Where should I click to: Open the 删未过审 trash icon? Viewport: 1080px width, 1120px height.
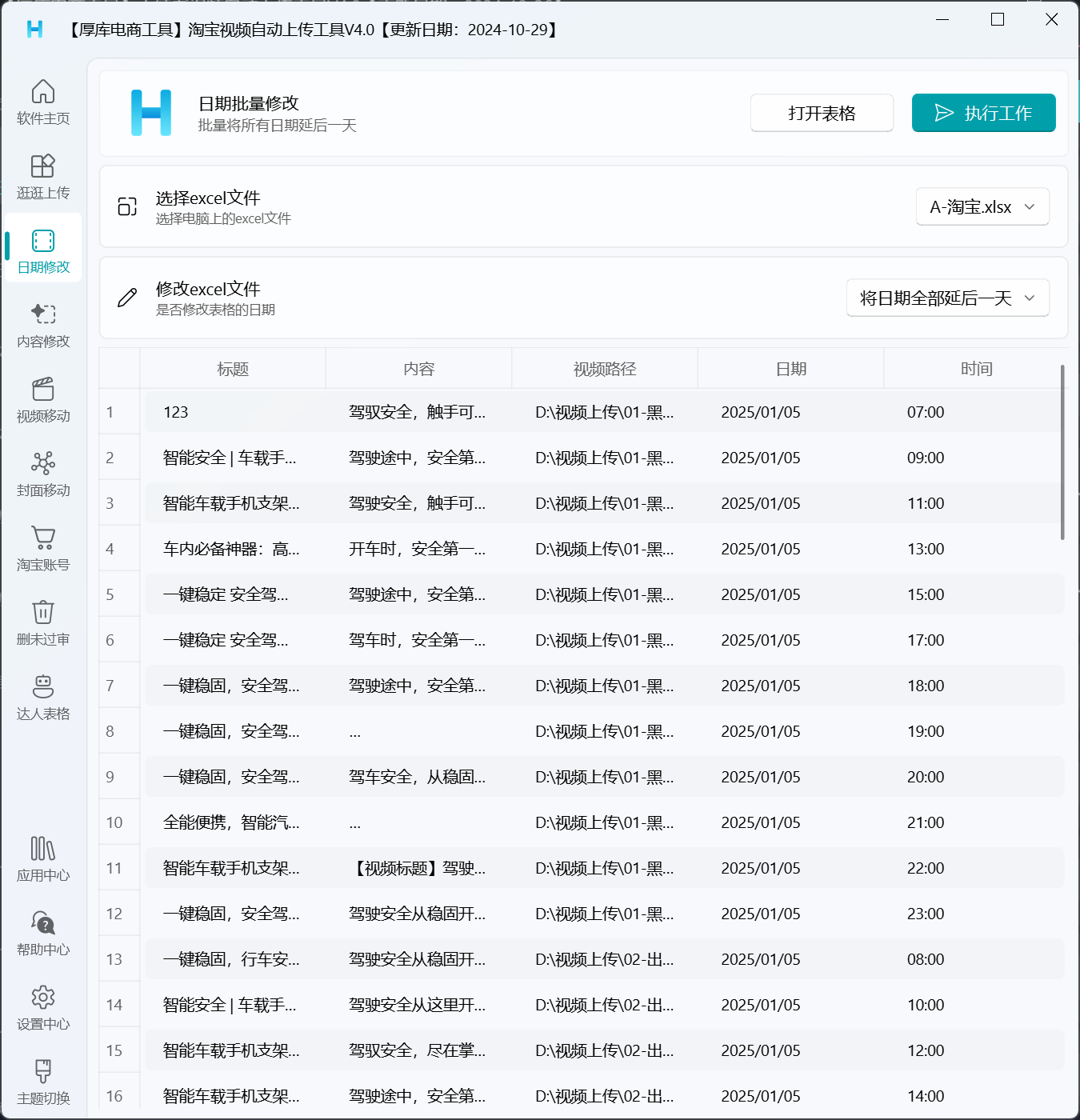pos(43,612)
